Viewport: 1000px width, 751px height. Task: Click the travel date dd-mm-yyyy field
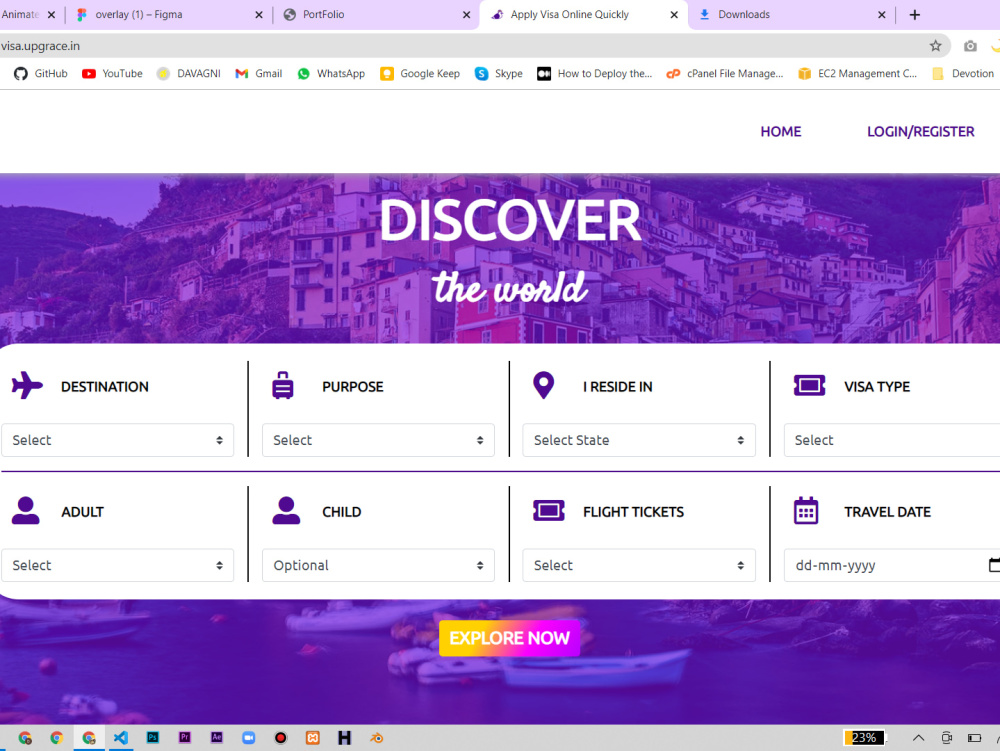tap(892, 565)
